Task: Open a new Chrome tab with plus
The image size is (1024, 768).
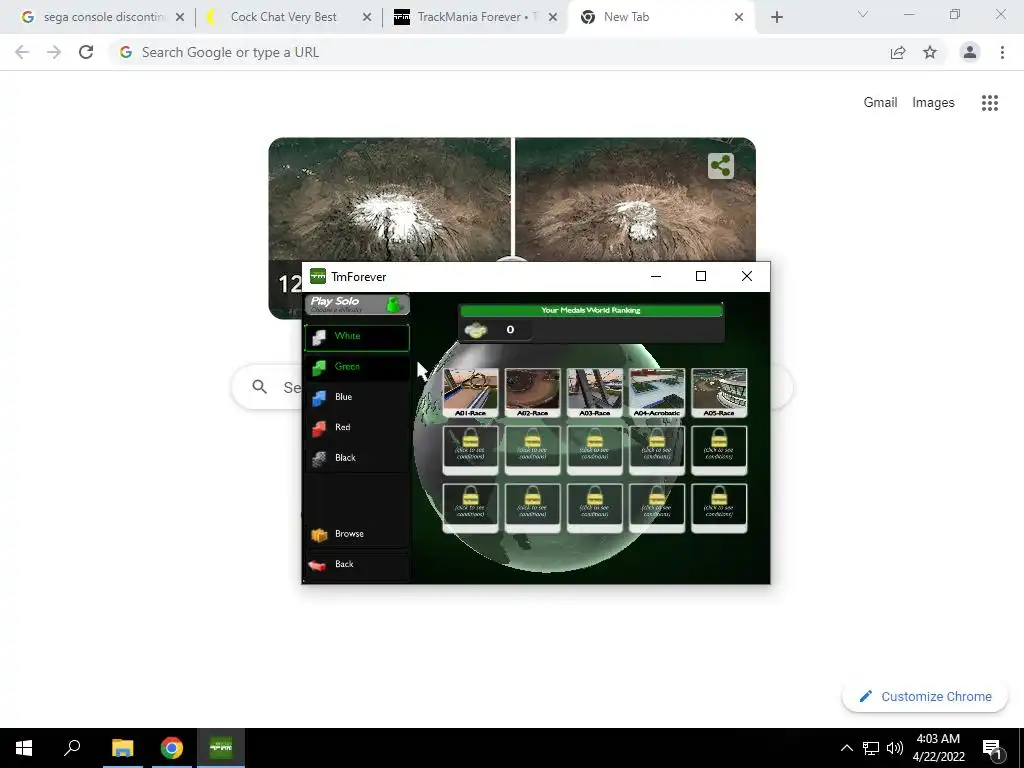Action: point(776,17)
